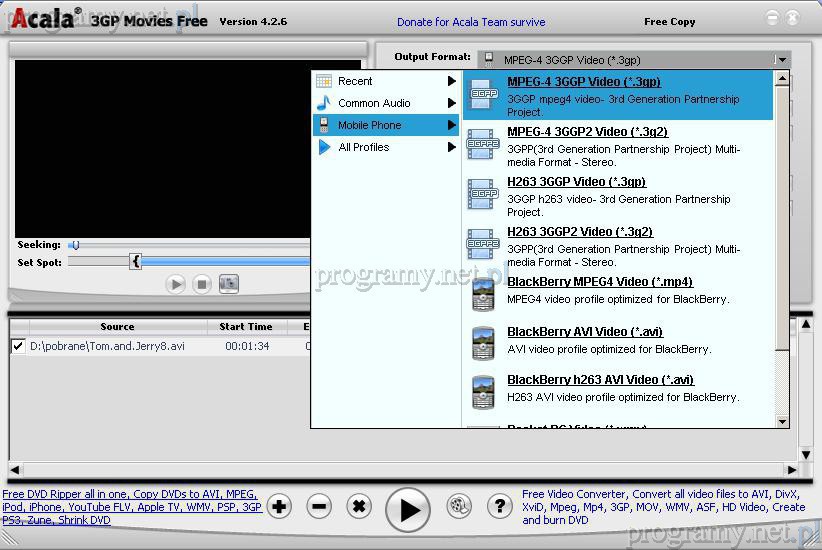This screenshot has height=550, width=822.
Task: Start conversion with the large play button
Action: (x=408, y=509)
